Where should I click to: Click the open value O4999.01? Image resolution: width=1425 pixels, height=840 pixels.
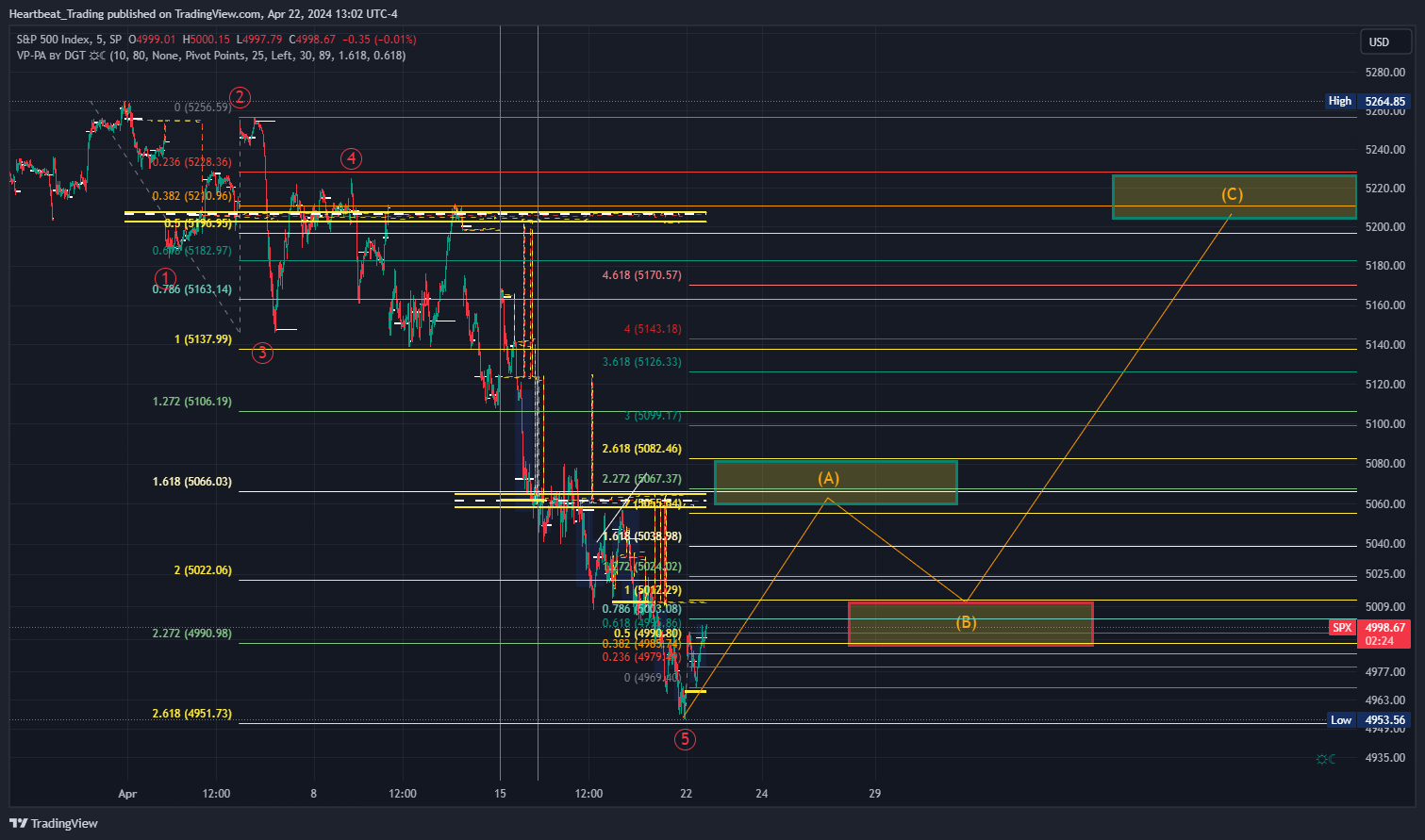click(153, 40)
